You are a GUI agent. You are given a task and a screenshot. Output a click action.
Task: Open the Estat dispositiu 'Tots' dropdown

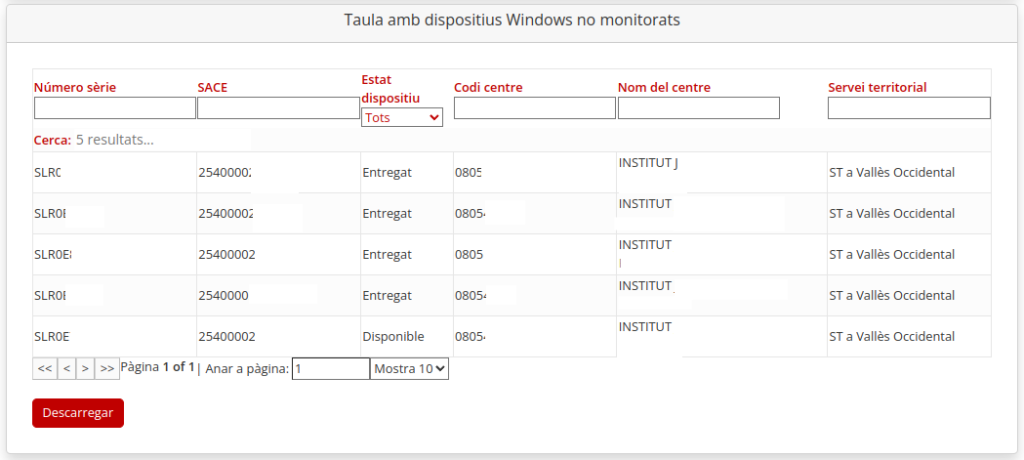pos(402,118)
